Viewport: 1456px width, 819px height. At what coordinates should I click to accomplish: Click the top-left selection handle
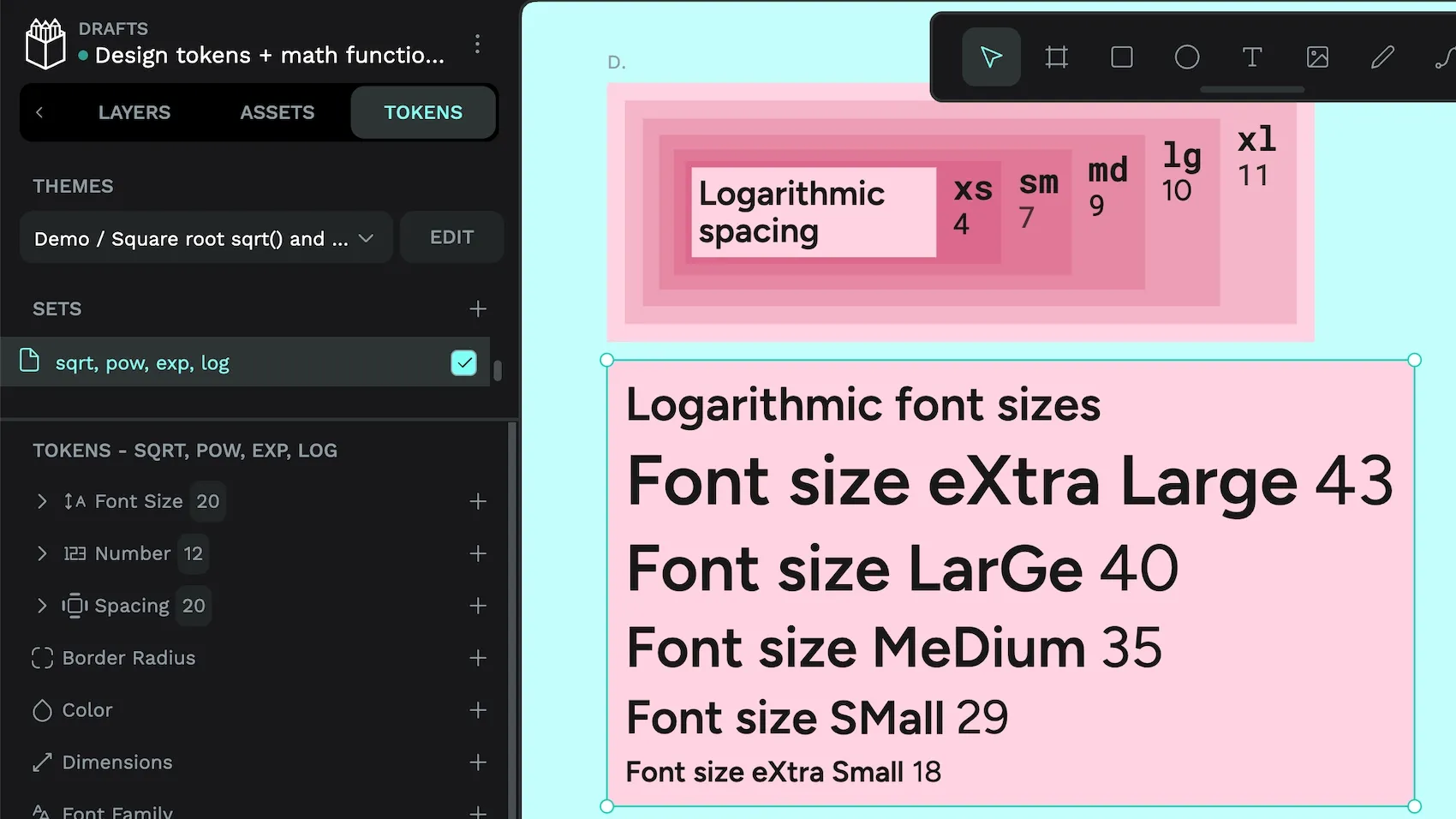pyautogui.click(x=607, y=361)
